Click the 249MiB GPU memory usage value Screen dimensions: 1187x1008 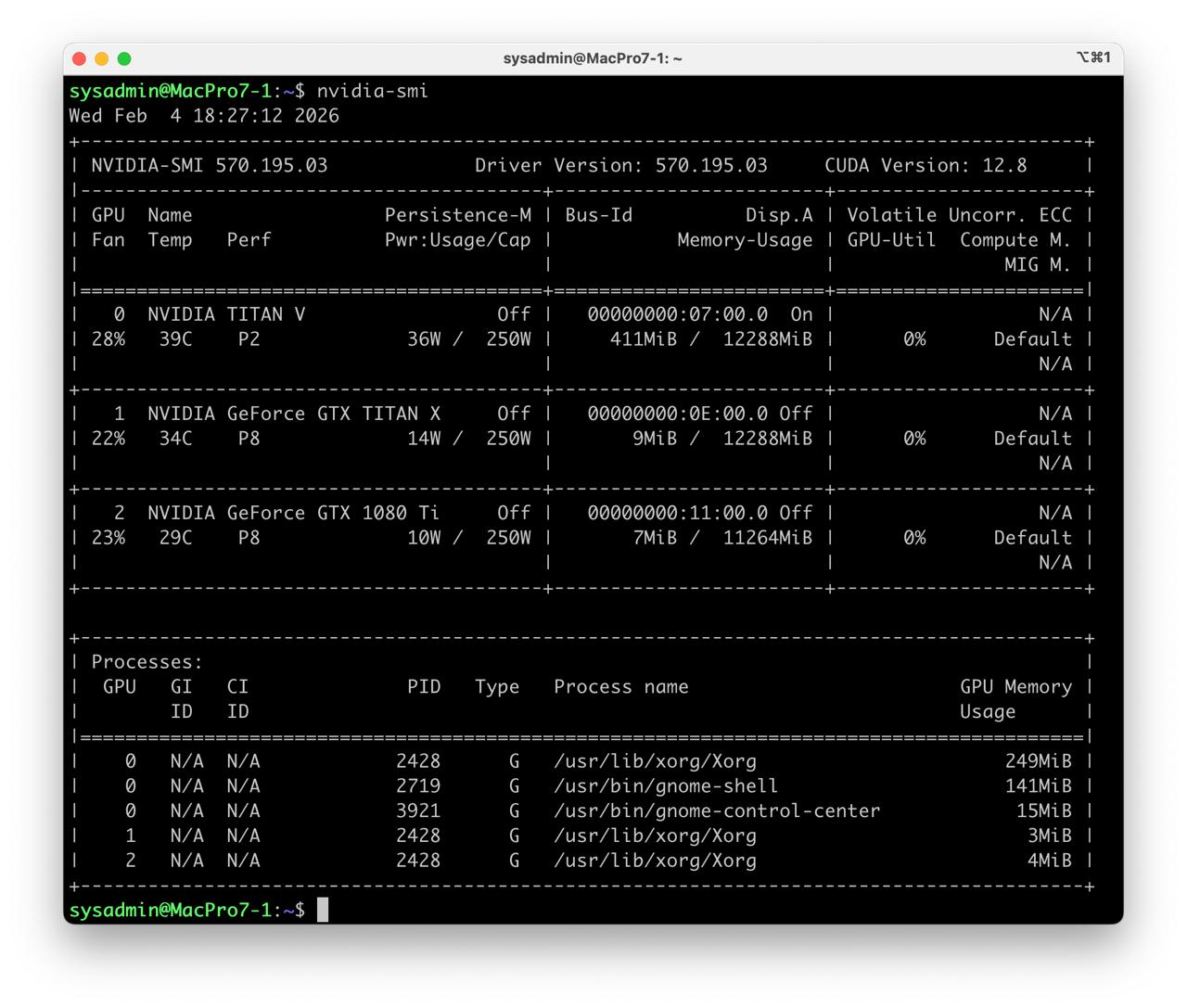tap(1037, 761)
